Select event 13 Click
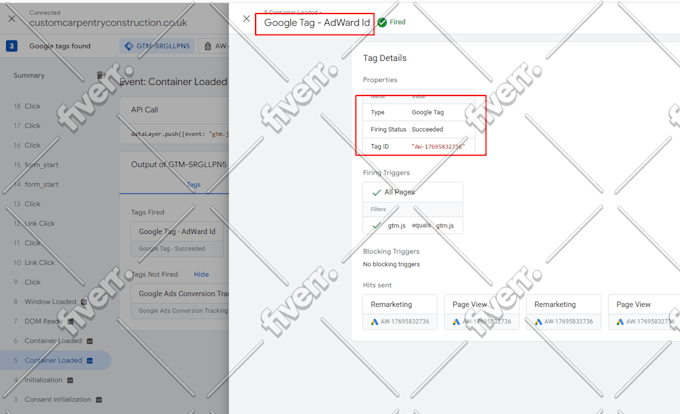 coord(27,204)
